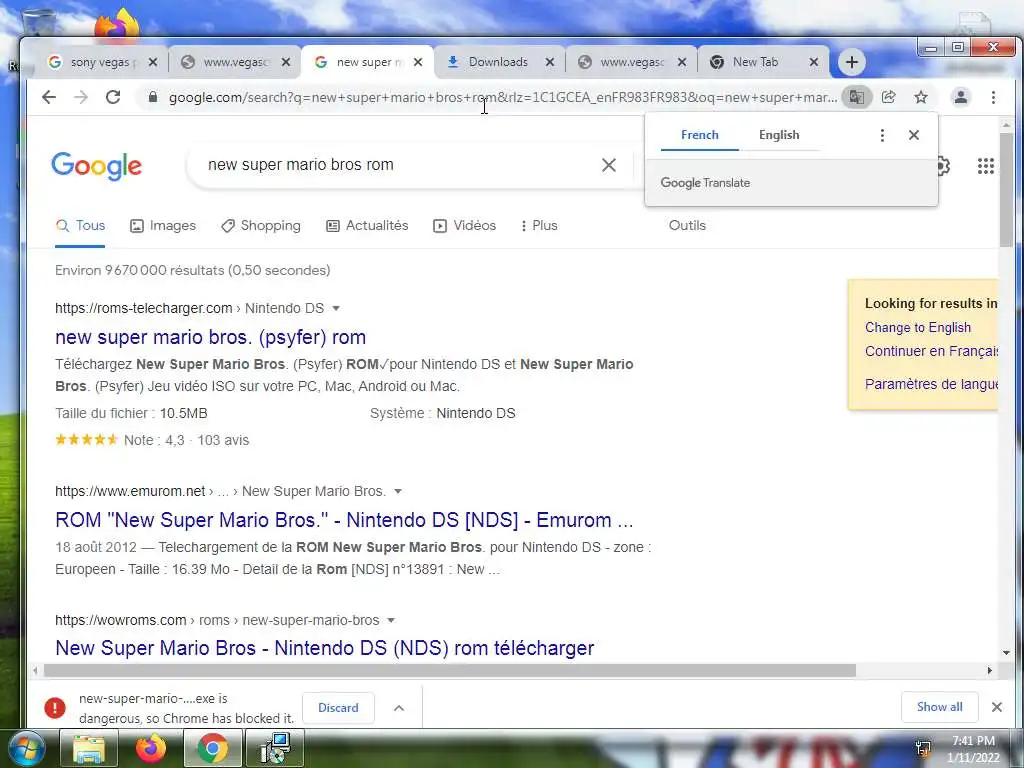Screen dimensions: 1024x768
Task: Reload the current Google search page
Action: click(113, 97)
